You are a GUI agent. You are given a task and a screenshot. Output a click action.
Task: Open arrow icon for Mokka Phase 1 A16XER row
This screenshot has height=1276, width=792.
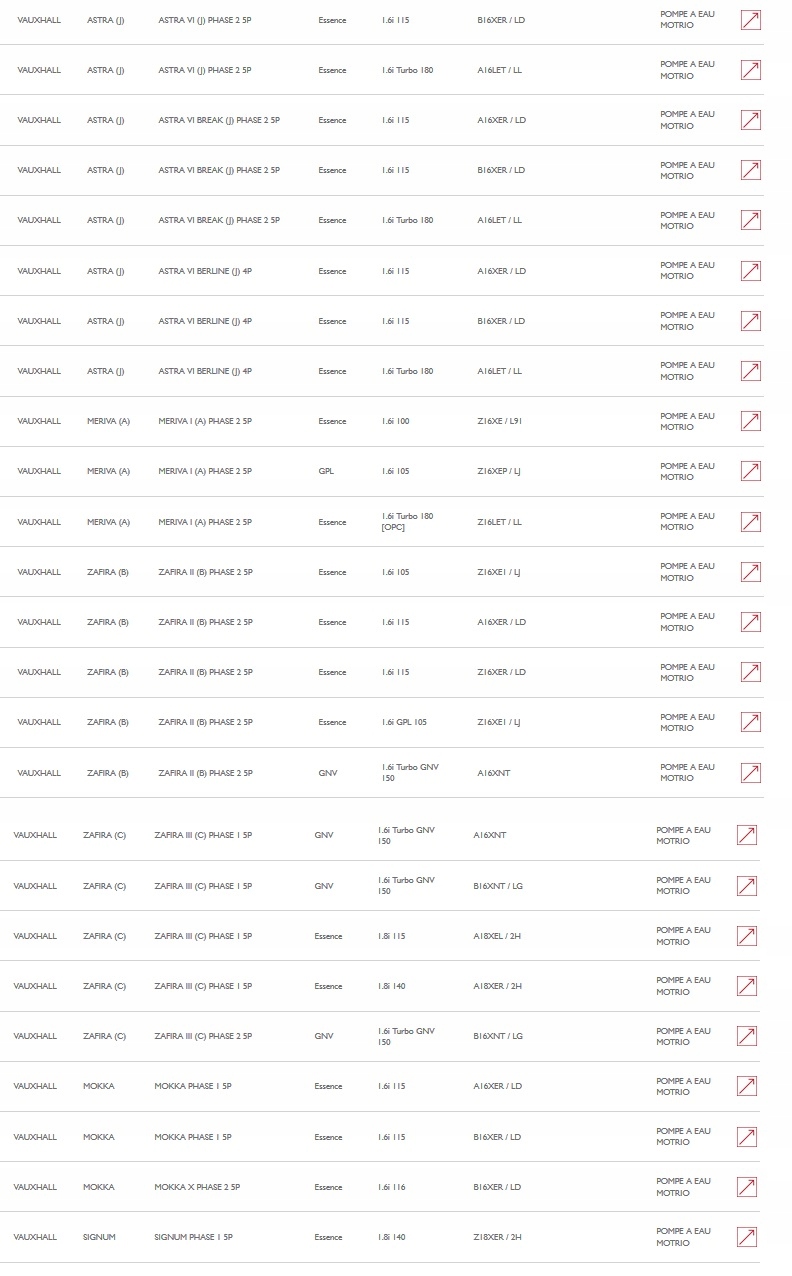click(x=746, y=1086)
